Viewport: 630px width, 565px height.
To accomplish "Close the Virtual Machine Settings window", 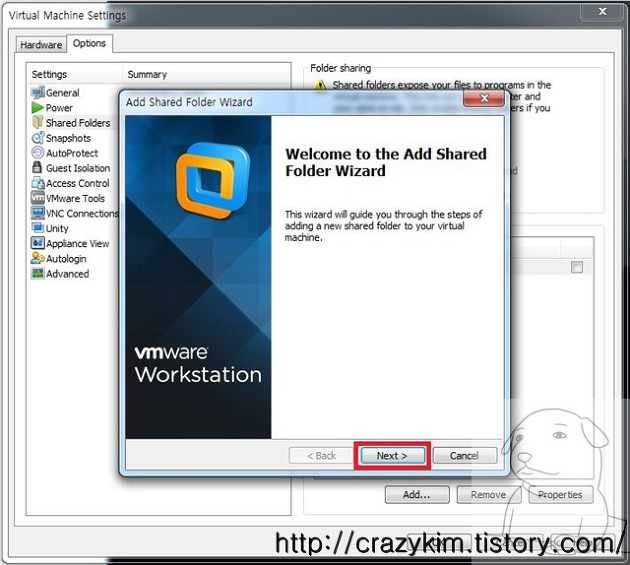I will (602, 12).
